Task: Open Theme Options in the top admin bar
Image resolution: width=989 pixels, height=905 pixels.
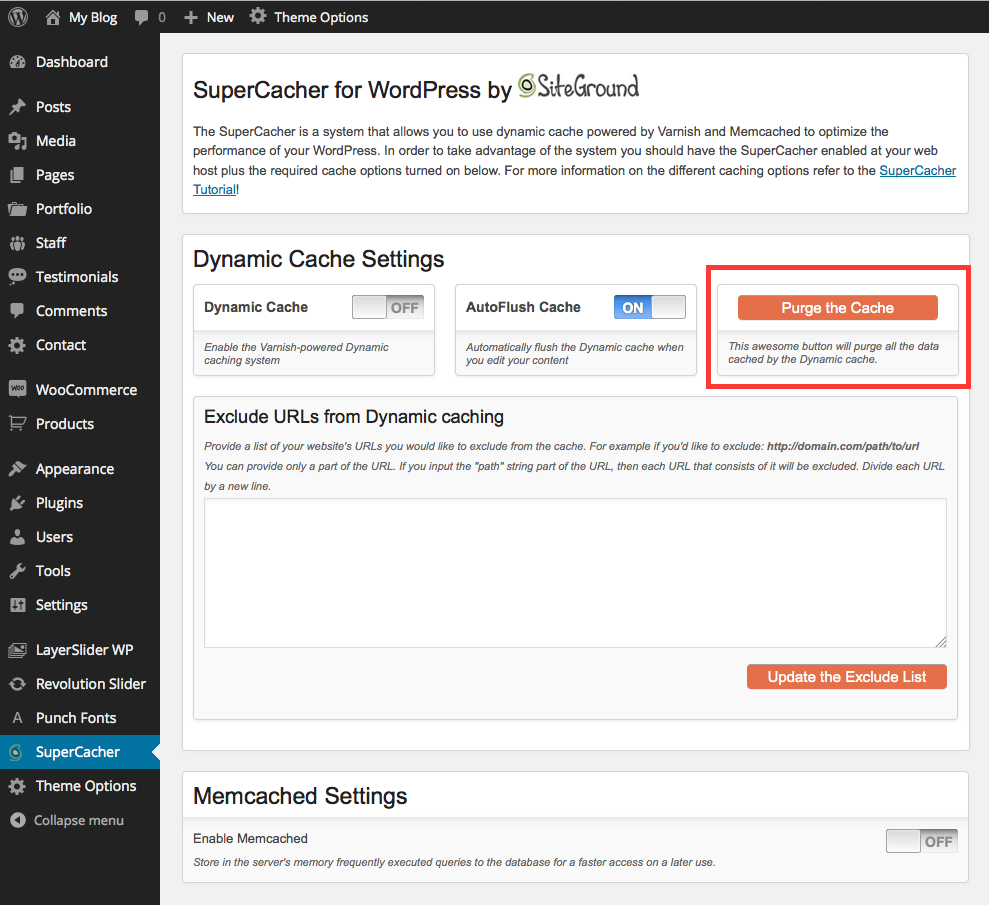Action: [320, 18]
